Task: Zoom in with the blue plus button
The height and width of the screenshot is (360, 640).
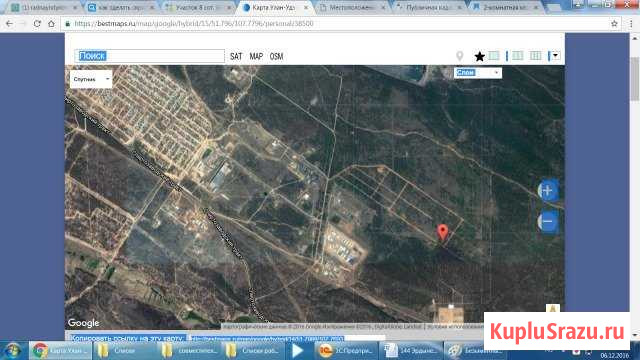Action: pyautogui.click(x=548, y=190)
